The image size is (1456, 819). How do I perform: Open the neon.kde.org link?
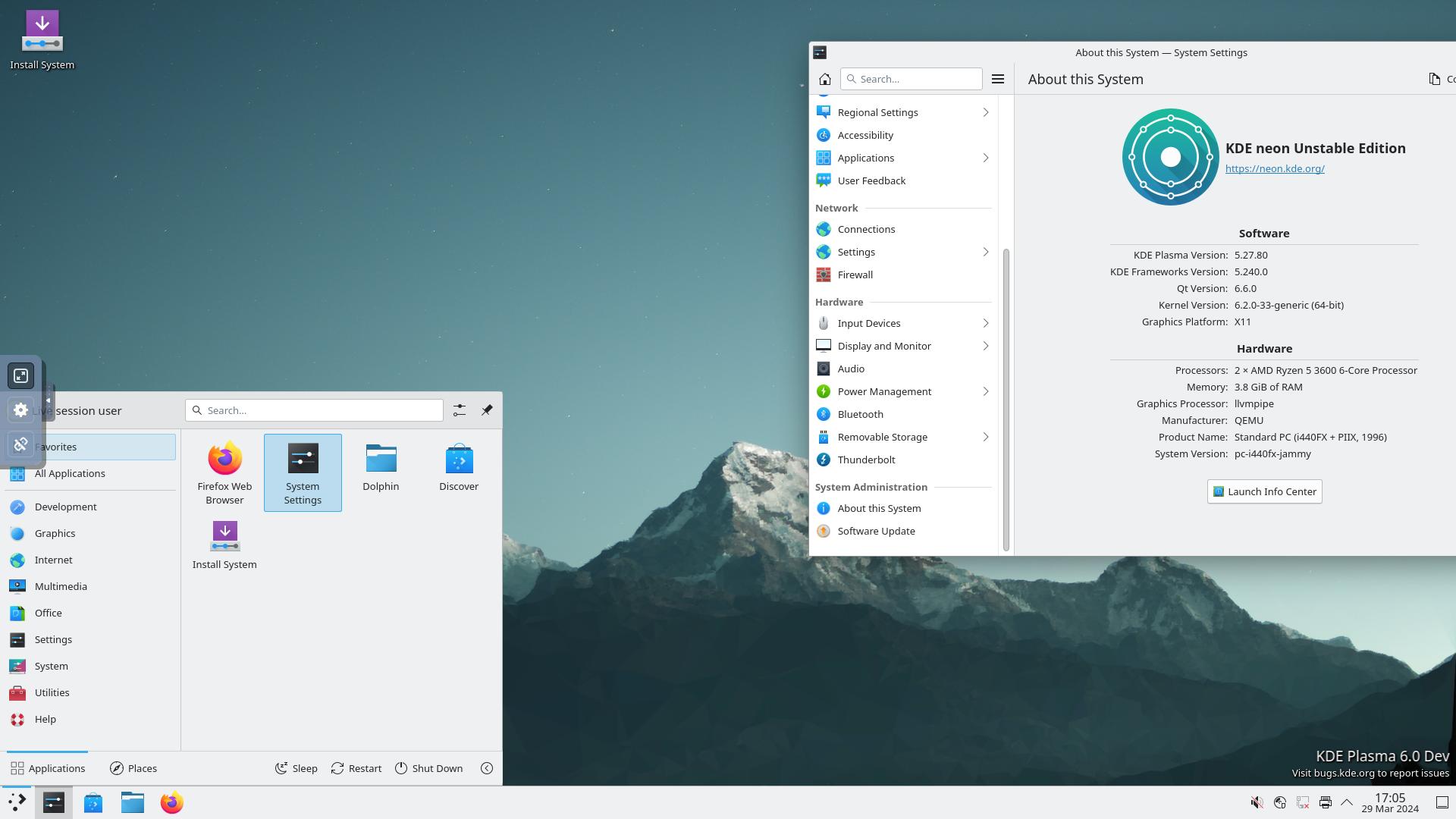pos(1275,168)
